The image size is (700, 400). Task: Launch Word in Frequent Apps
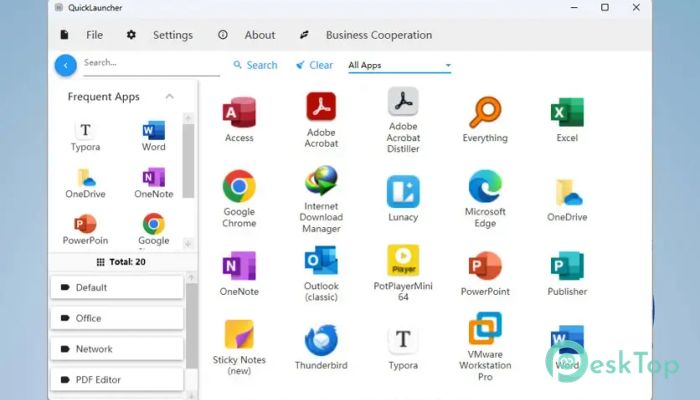154,137
